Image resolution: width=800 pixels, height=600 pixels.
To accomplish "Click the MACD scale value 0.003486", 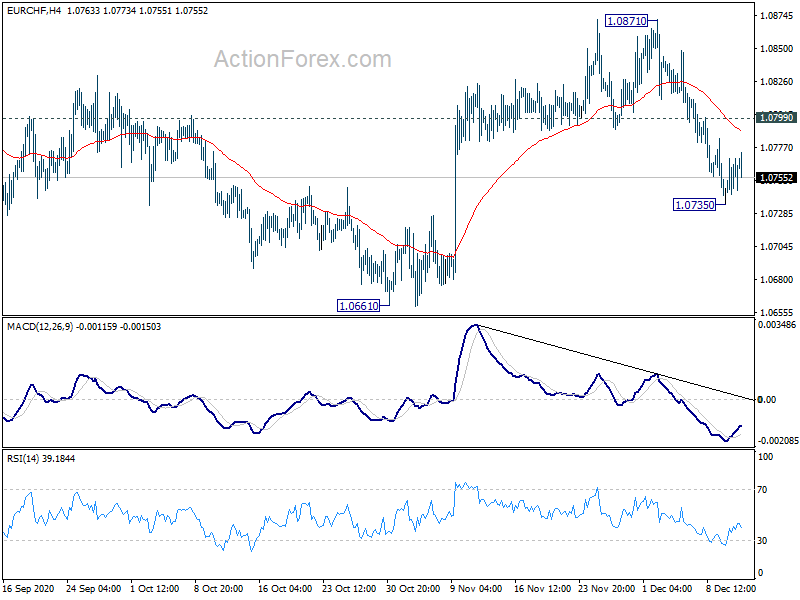I will pos(777,325).
